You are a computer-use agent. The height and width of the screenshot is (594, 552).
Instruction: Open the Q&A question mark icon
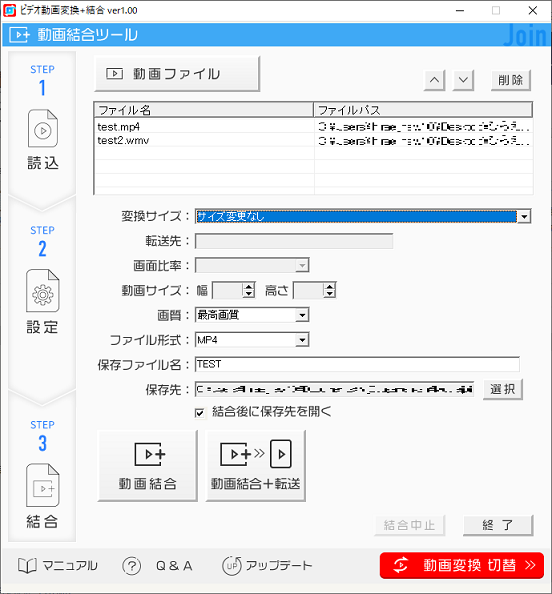pyautogui.click(x=131, y=566)
